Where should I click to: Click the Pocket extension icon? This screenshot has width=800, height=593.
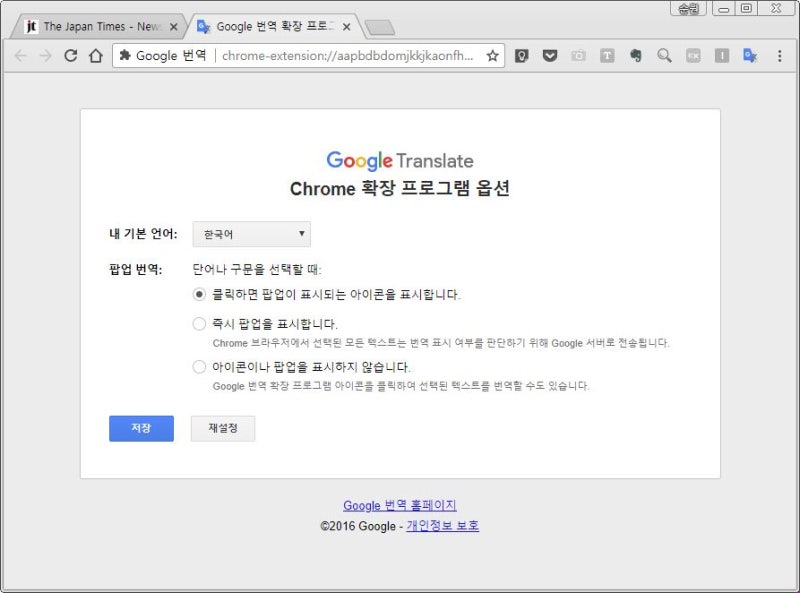[550, 56]
